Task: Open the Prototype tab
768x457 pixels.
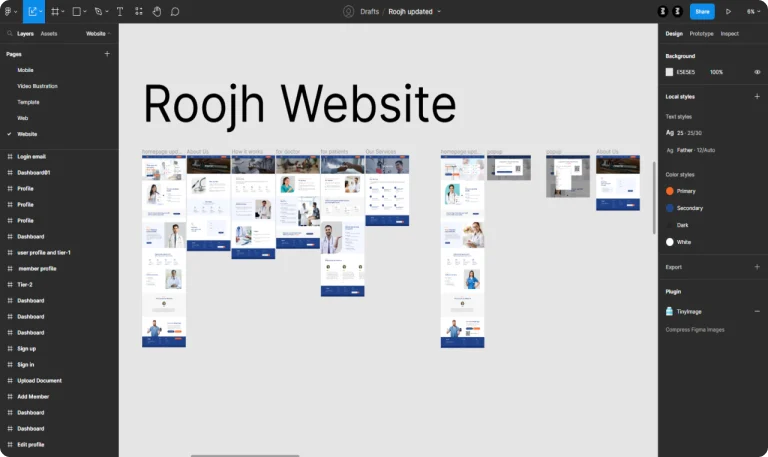Action: [x=701, y=34]
